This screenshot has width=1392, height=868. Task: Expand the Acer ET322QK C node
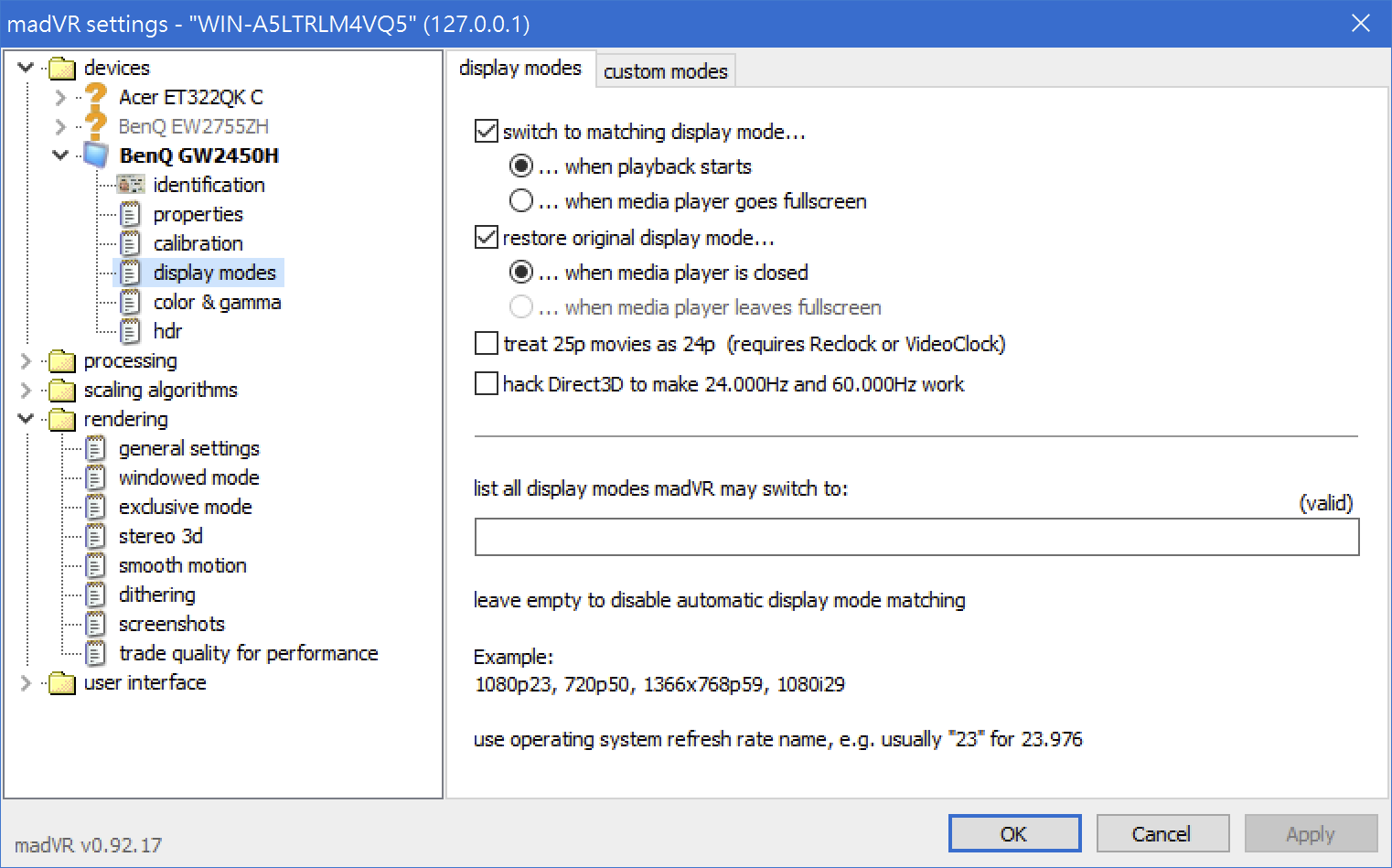coord(60,97)
